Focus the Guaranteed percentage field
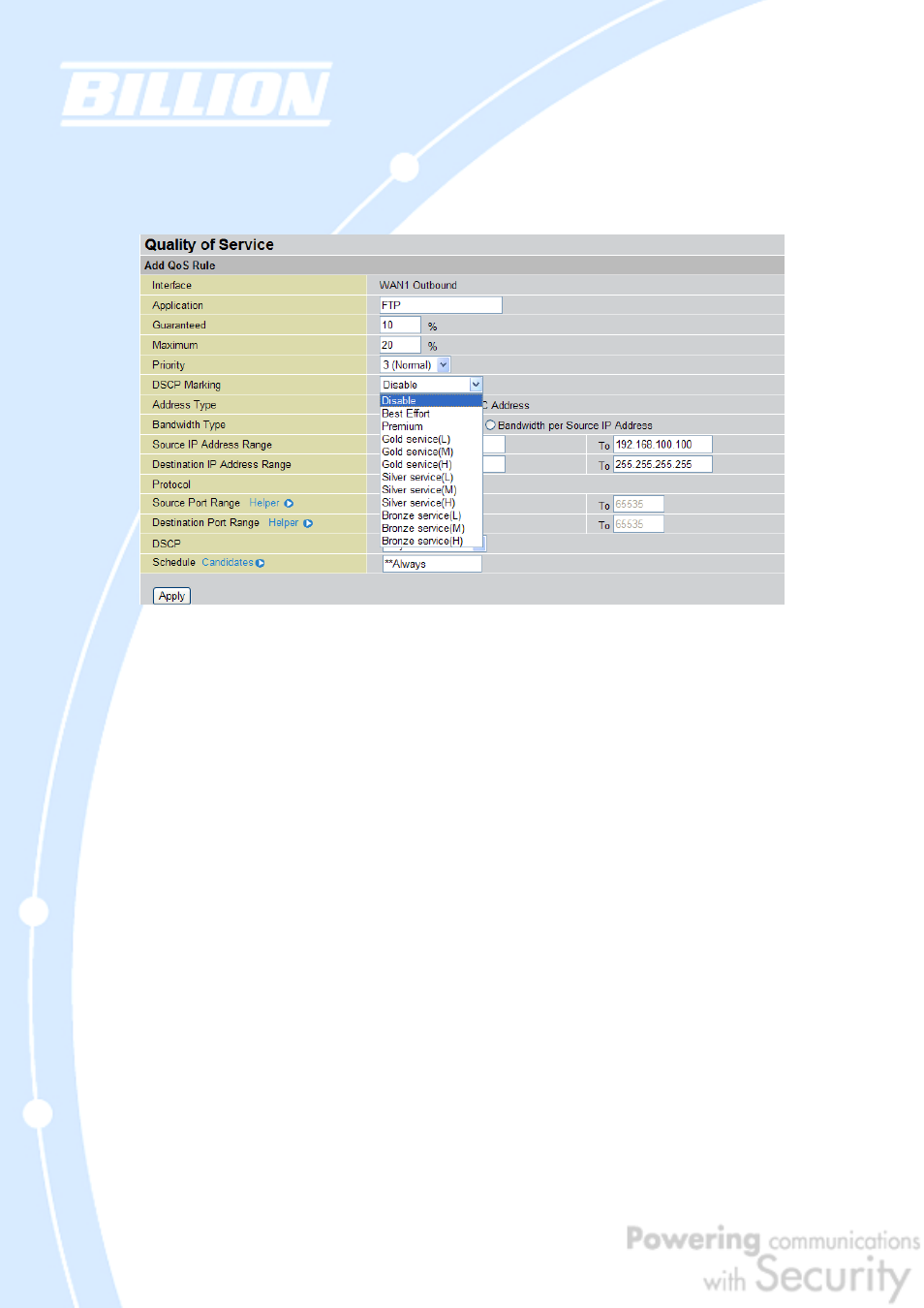924x1308 pixels. pyautogui.click(x=400, y=326)
